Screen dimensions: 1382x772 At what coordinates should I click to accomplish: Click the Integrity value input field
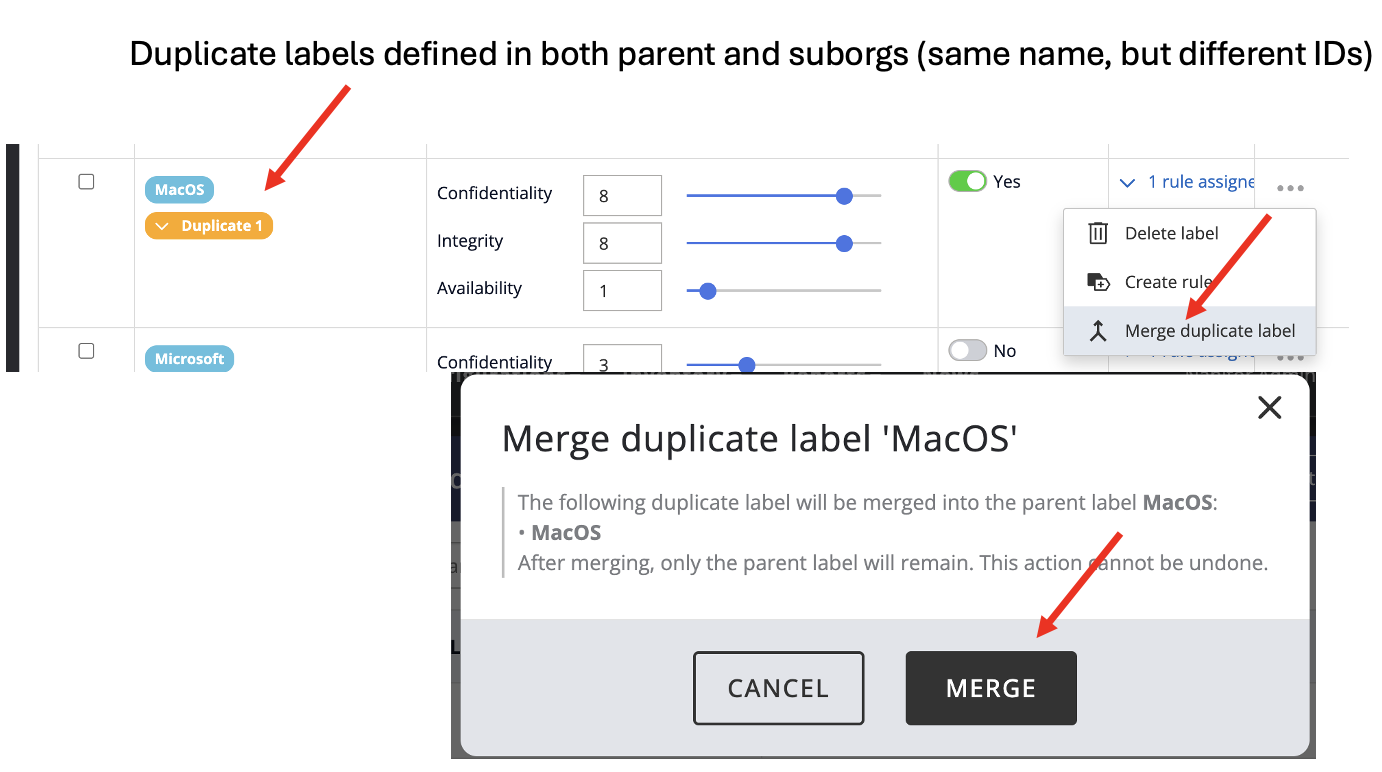(x=622, y=243)
